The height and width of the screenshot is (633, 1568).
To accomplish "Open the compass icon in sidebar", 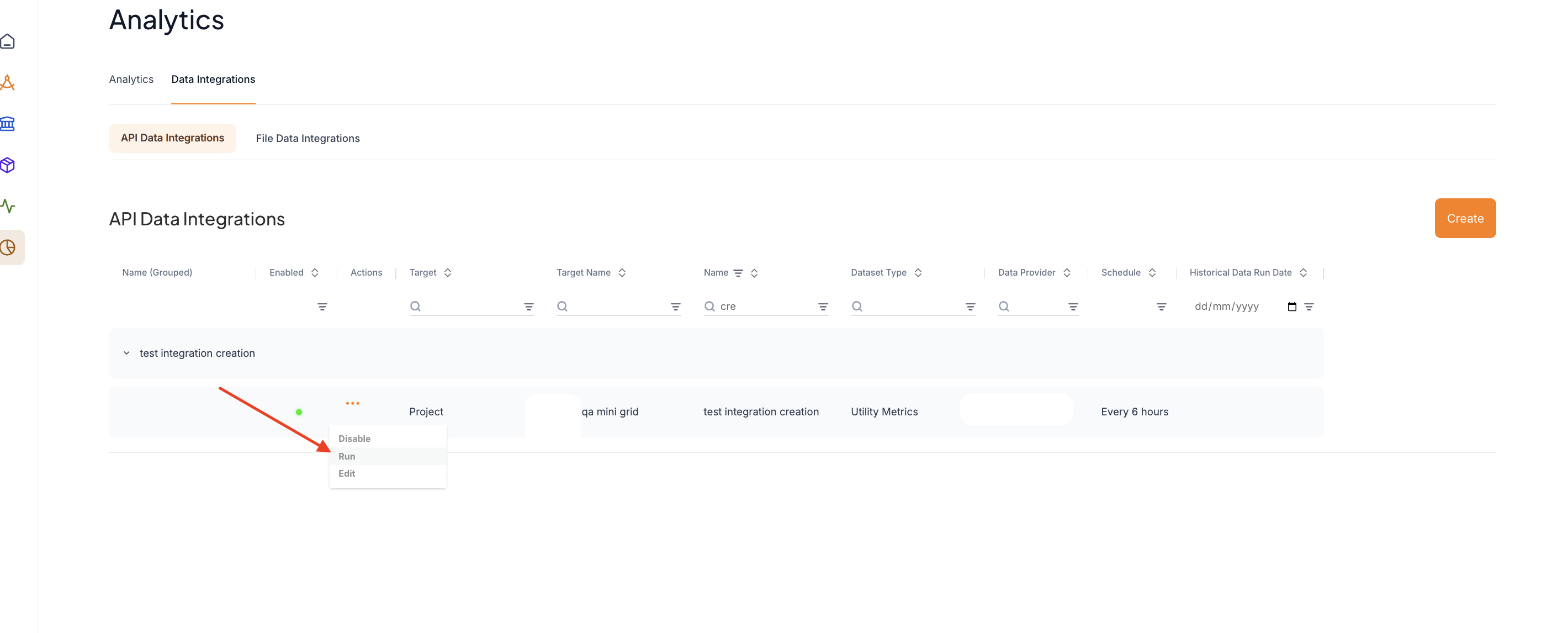I will [8, 82].
